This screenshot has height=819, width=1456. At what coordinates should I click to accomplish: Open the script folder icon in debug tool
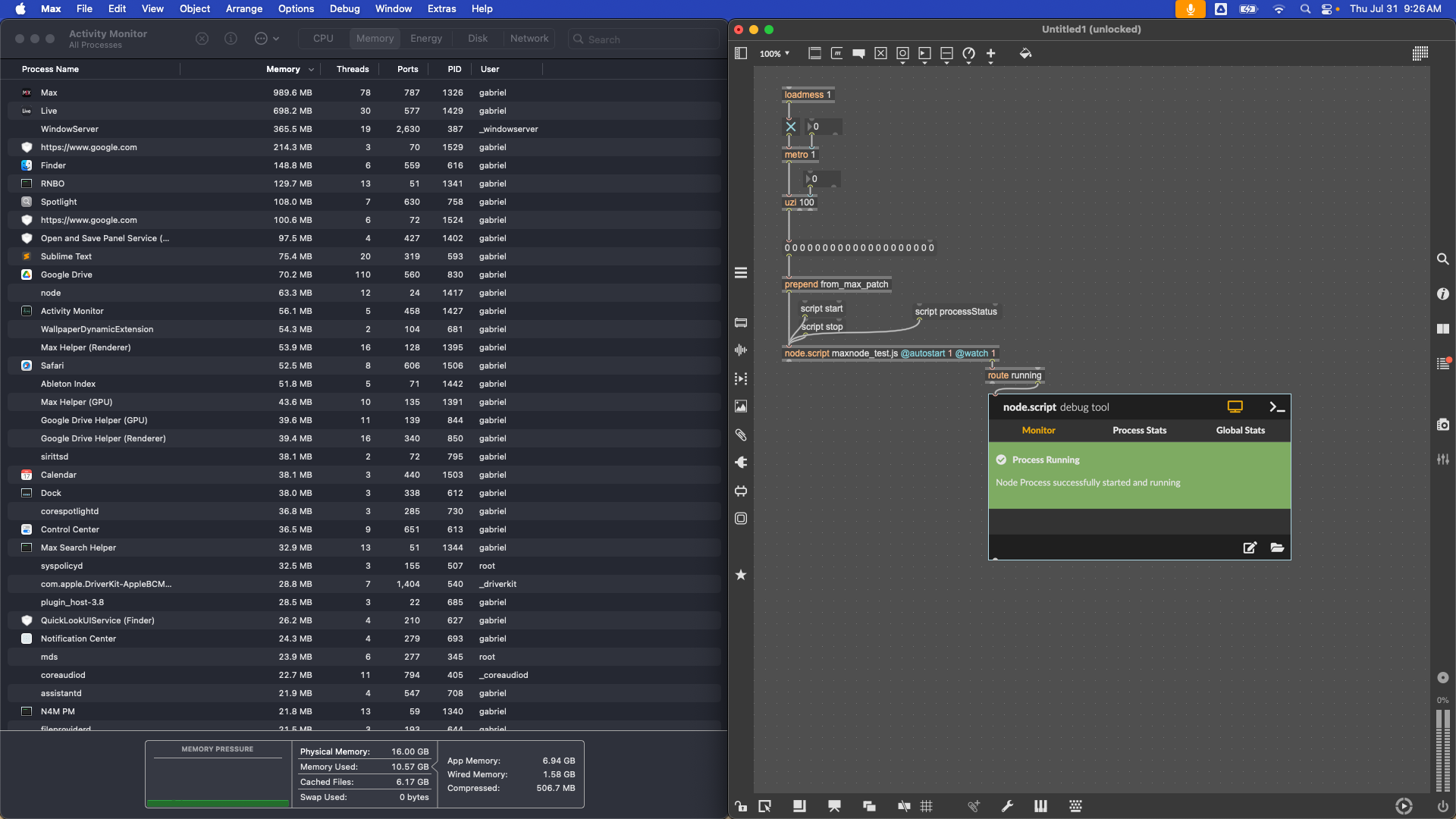pyautogui.click(x=1277, y=548)
